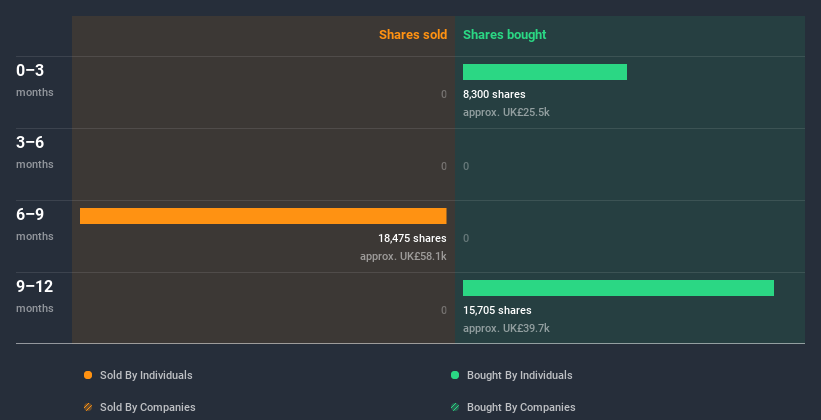Select the green 9–12 months bought bar
The height and width of the screenshot is (420, 821).
618,288
